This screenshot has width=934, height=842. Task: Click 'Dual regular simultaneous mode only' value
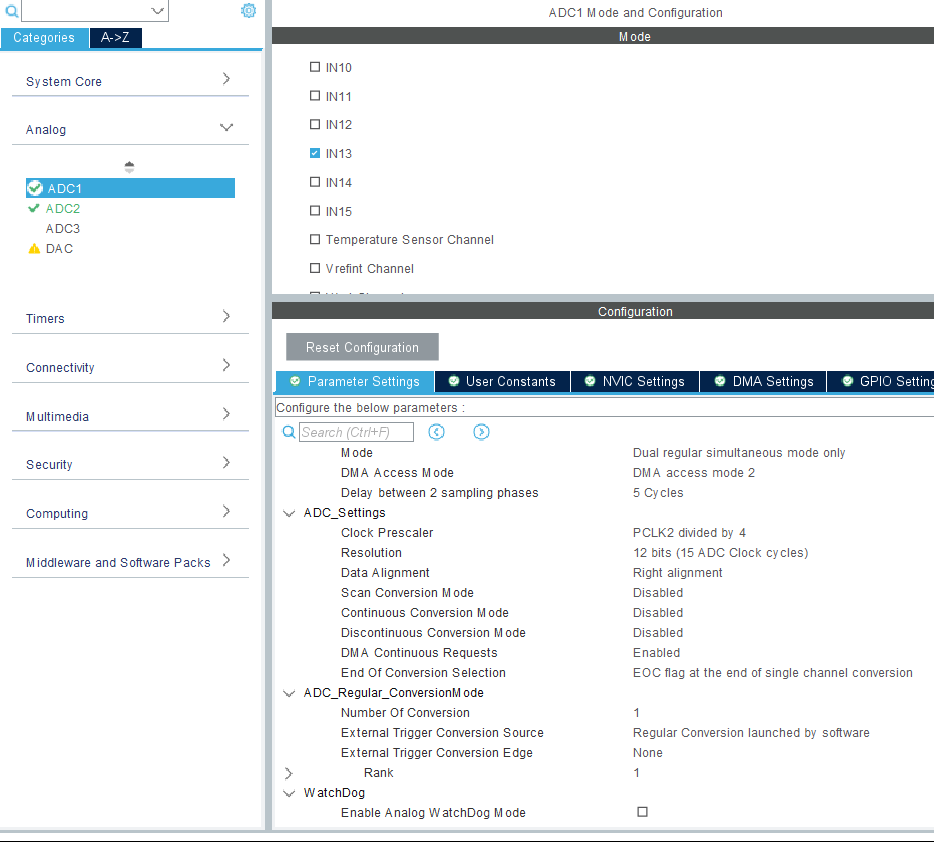click(x=739, y=453)
